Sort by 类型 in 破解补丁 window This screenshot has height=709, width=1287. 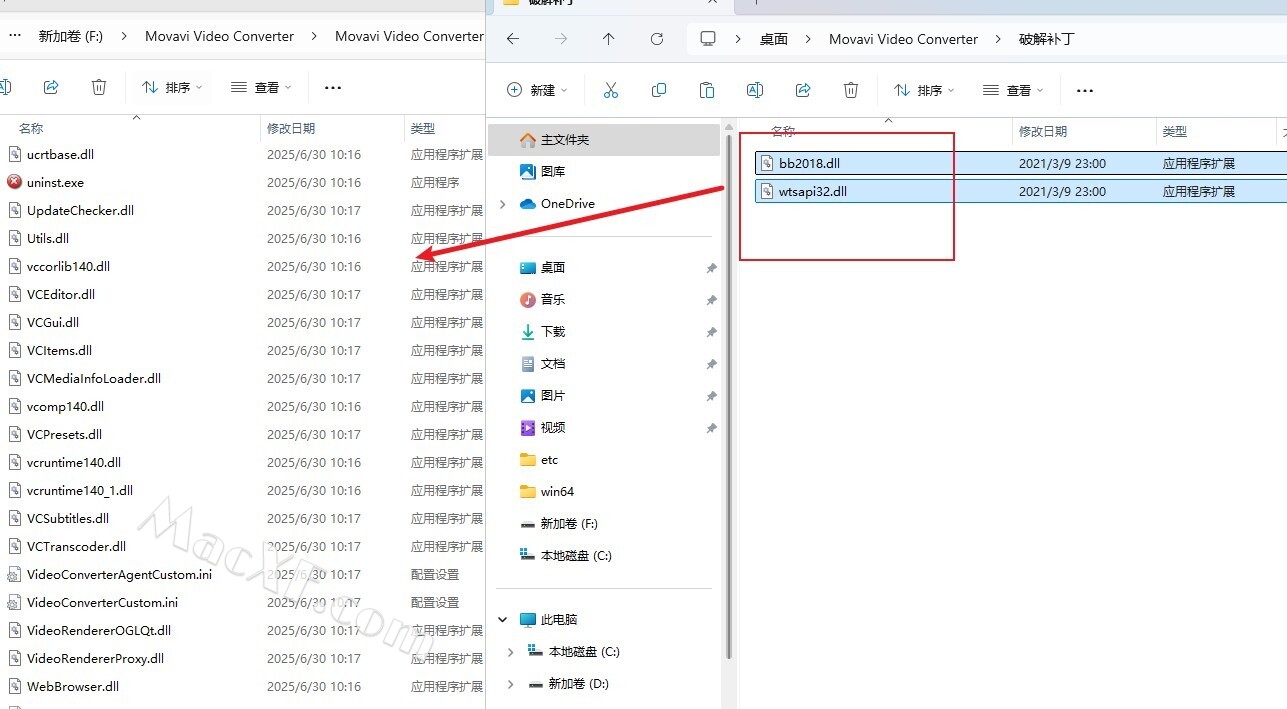1175,131
